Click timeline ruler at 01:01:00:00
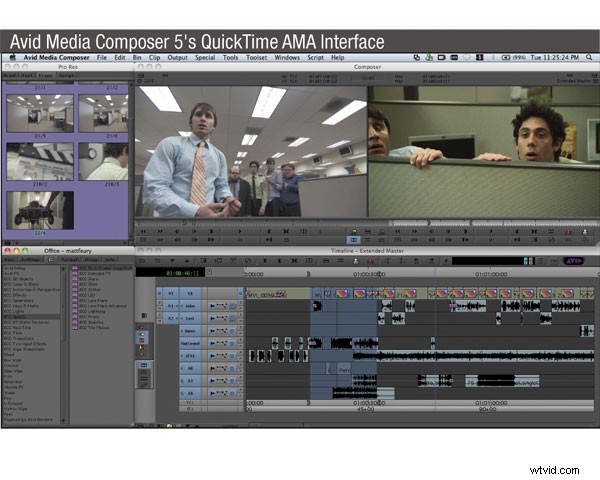The width and height of the screenshot is (600, 480). click(491, 274)
